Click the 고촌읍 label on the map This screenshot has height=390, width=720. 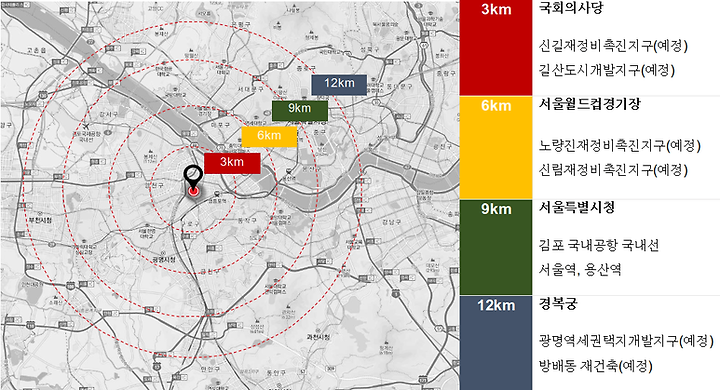click(x=36, y=50)
